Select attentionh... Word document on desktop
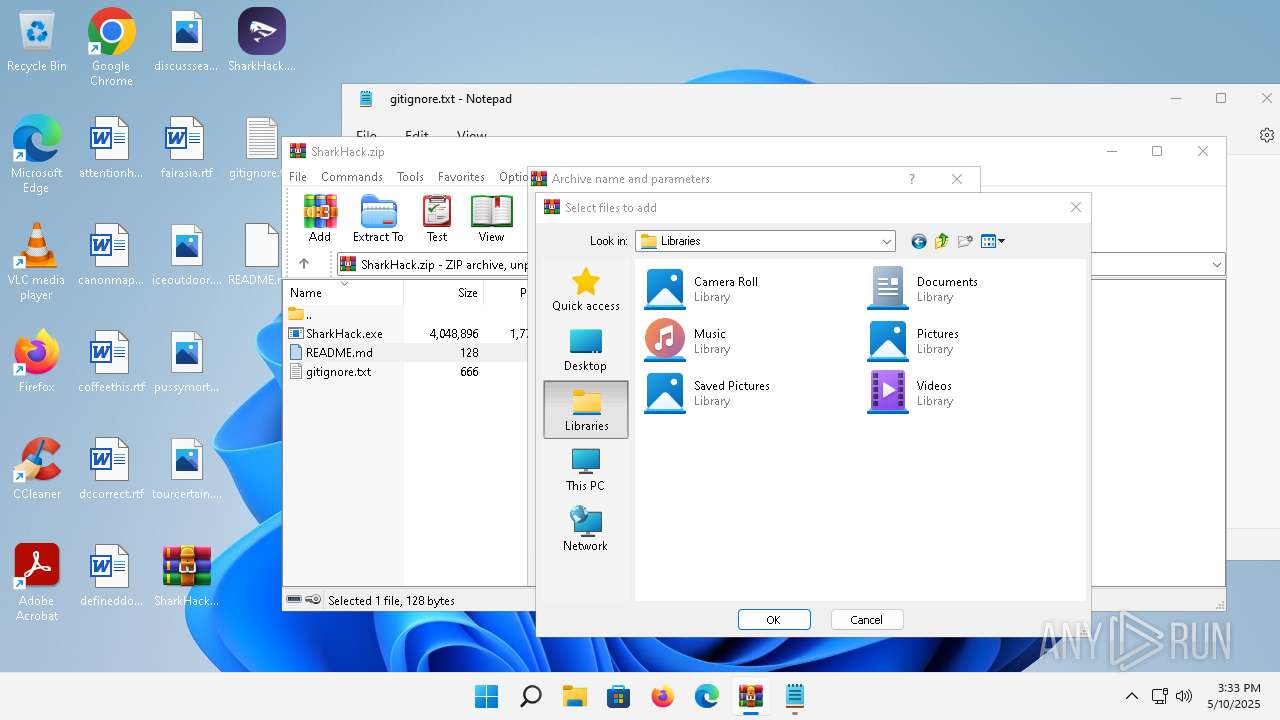The height and width of the screenshot is (720, 1280). 111,148
